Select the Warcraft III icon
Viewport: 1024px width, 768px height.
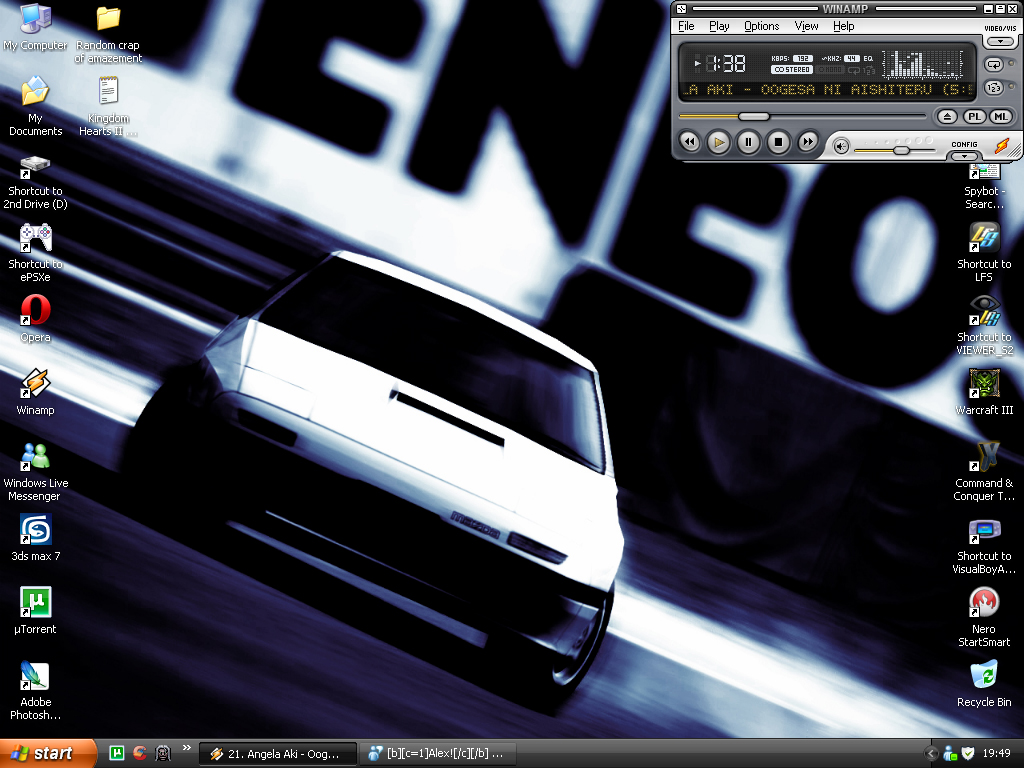(x=984, y=392)
